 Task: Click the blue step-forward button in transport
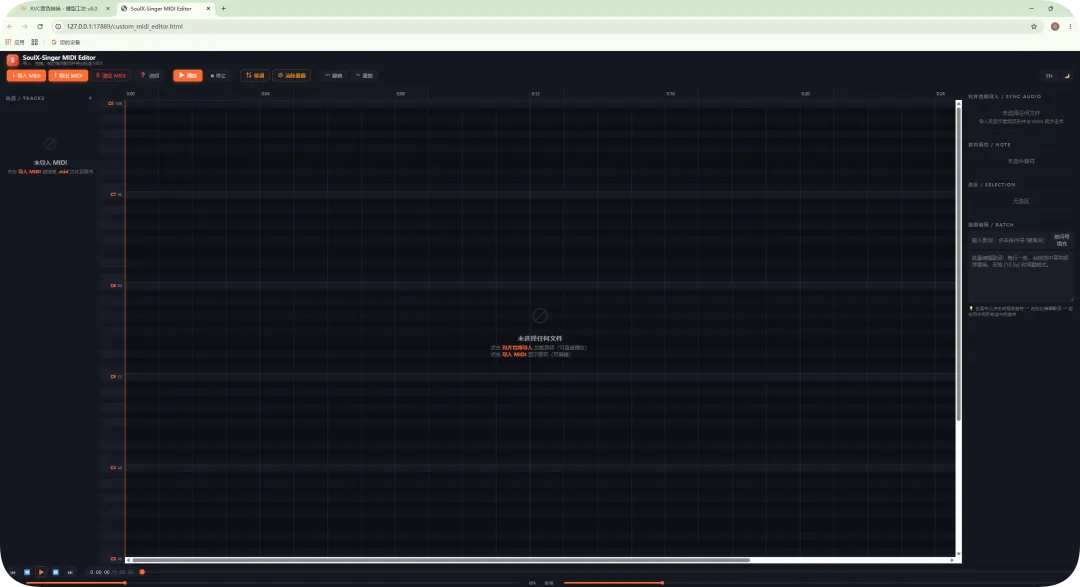point(56,573)
